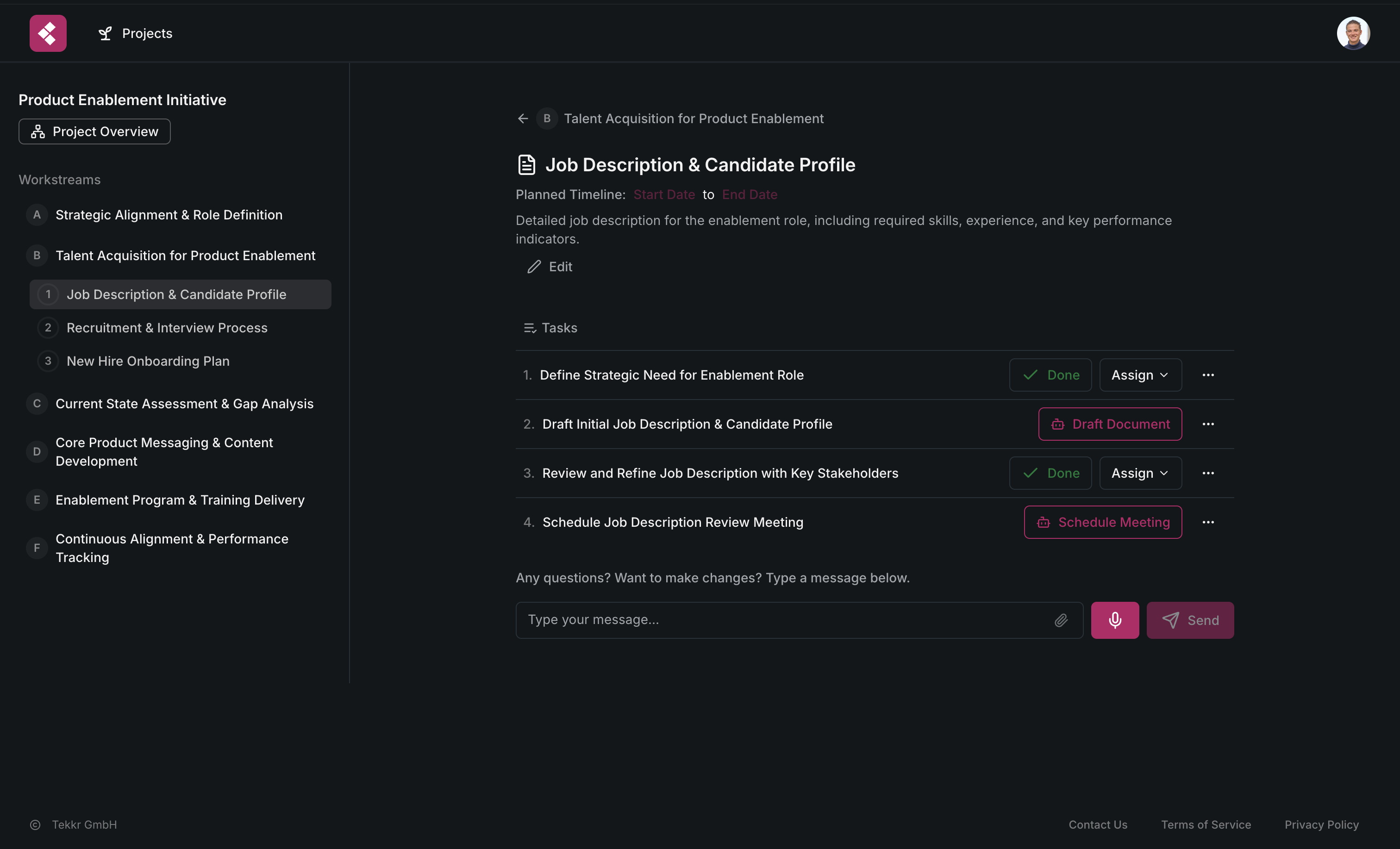
Task: Click the Start Date timeline placeholder
Action: pos(663,194)
